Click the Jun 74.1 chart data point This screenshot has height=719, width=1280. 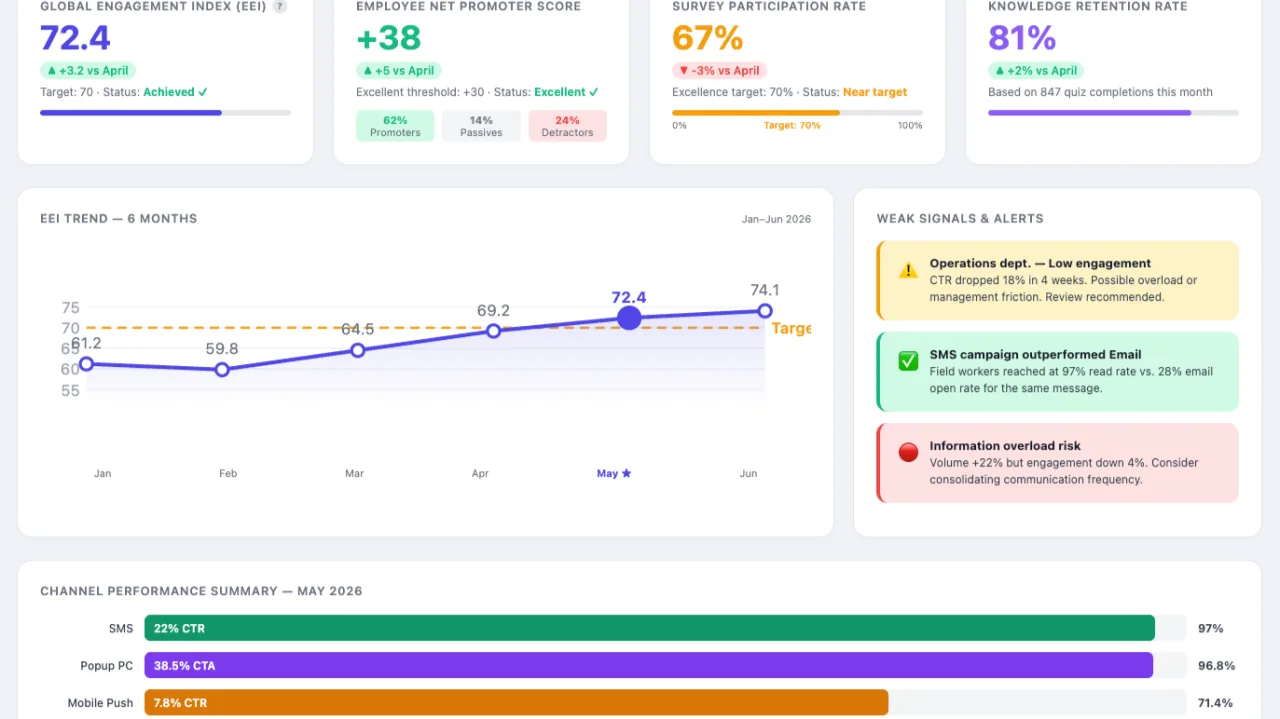tap(765, 311)
